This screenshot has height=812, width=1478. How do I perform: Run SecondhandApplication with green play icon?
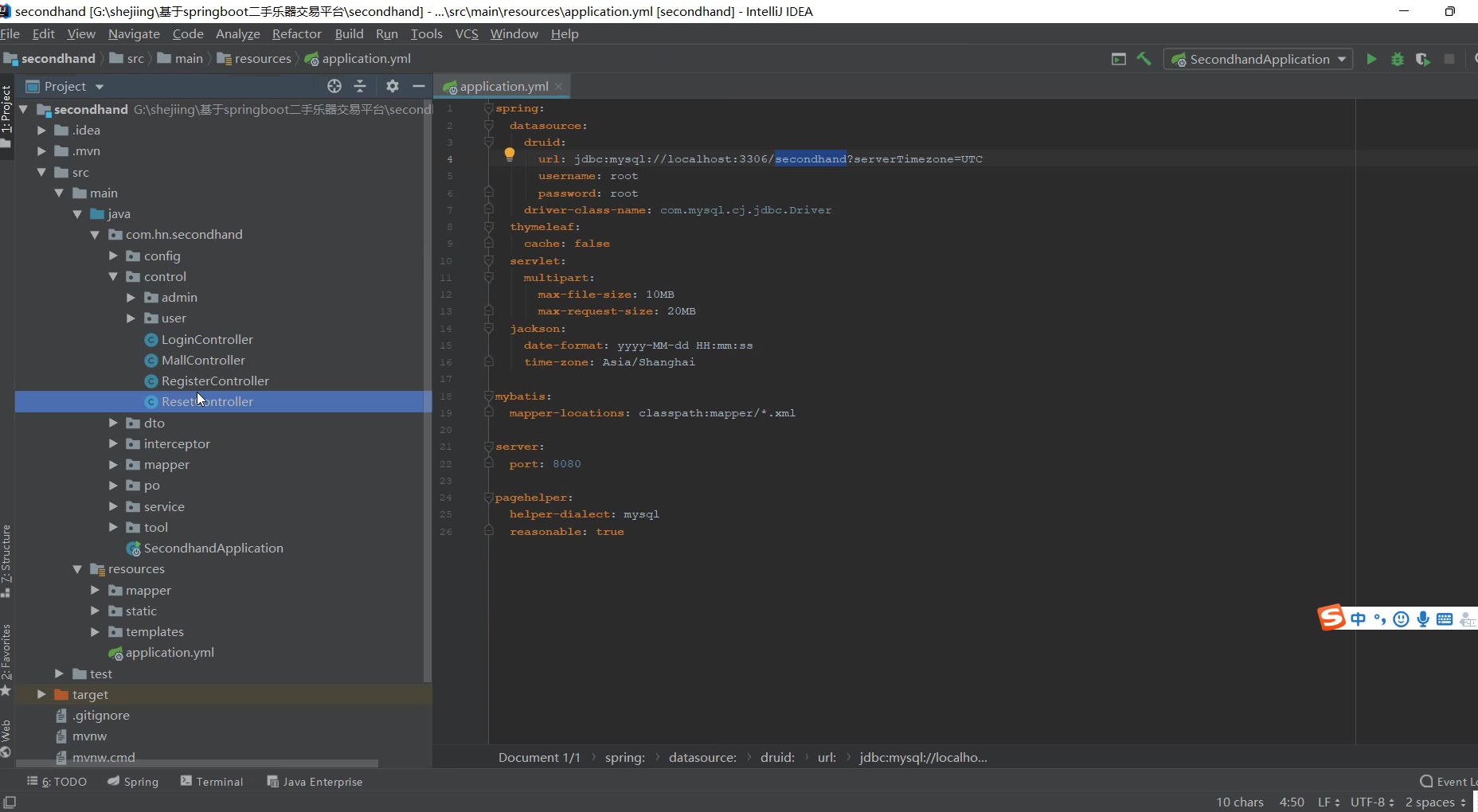point(1371,59)
